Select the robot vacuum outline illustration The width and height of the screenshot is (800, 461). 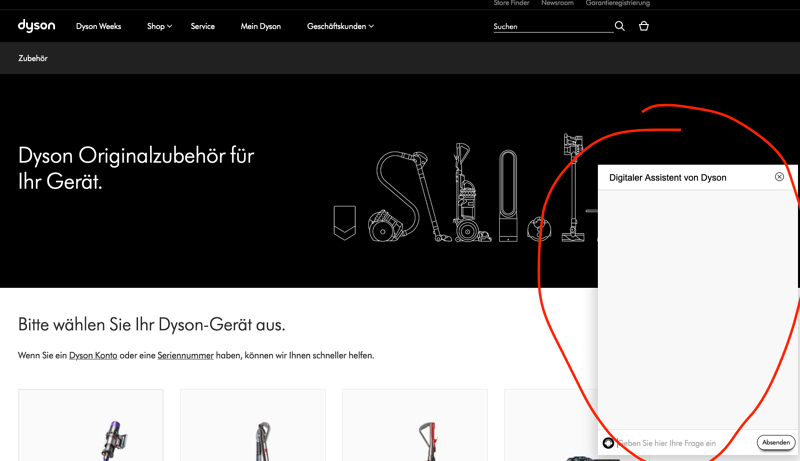(539, 228)
